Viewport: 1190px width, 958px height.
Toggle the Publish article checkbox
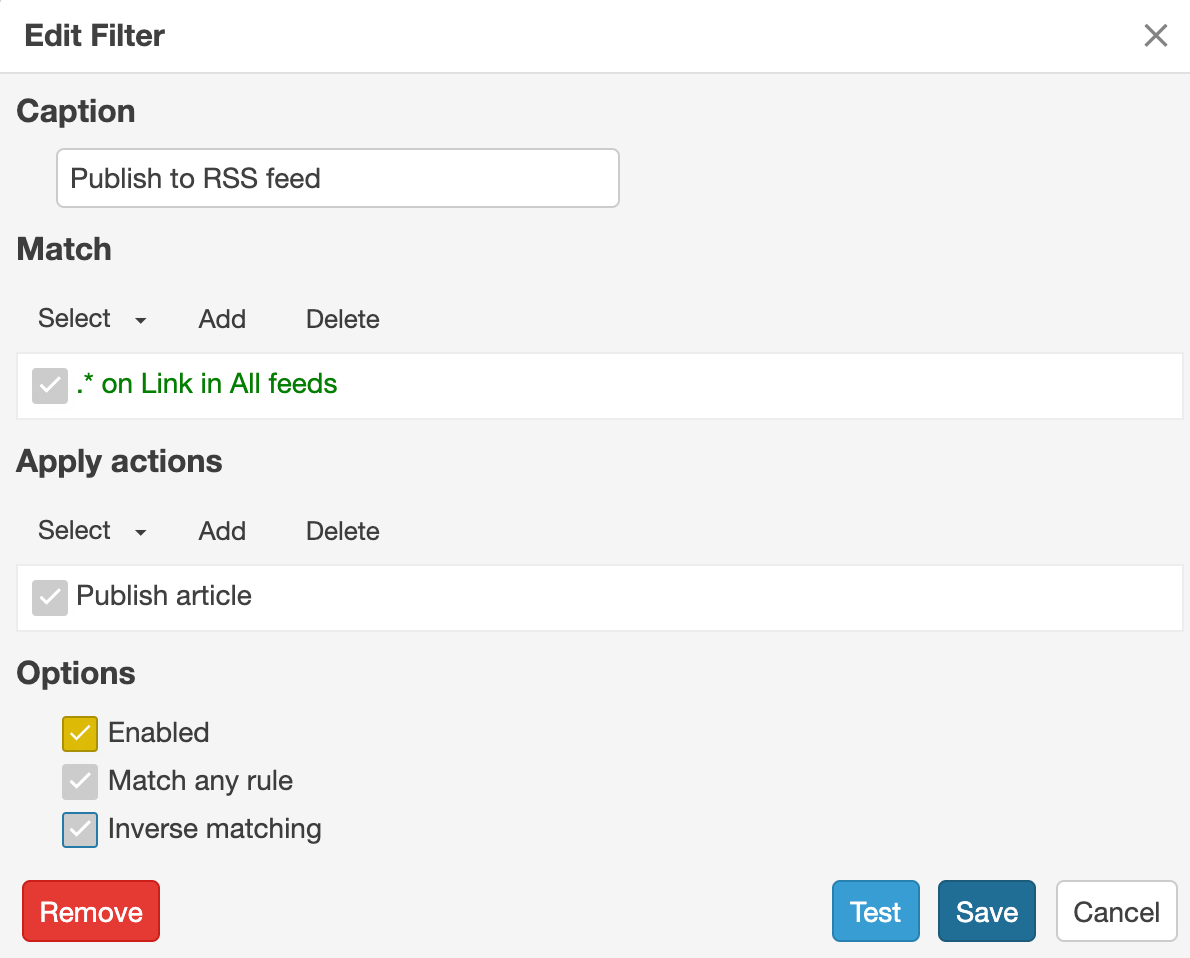50,597
